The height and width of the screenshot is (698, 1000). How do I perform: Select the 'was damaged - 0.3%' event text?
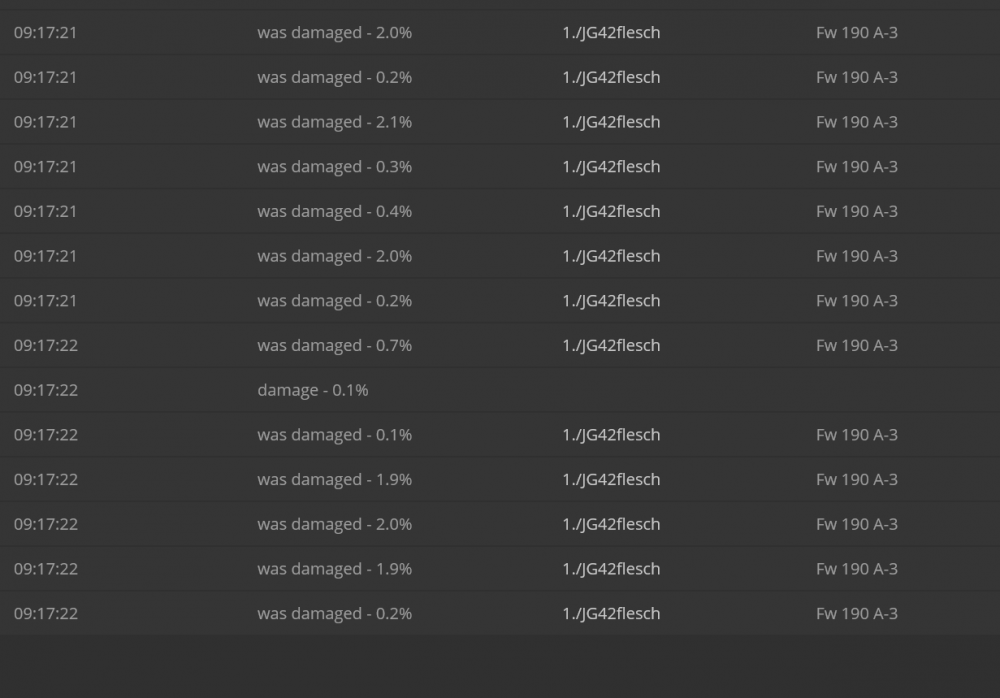[x=334, y=167]
